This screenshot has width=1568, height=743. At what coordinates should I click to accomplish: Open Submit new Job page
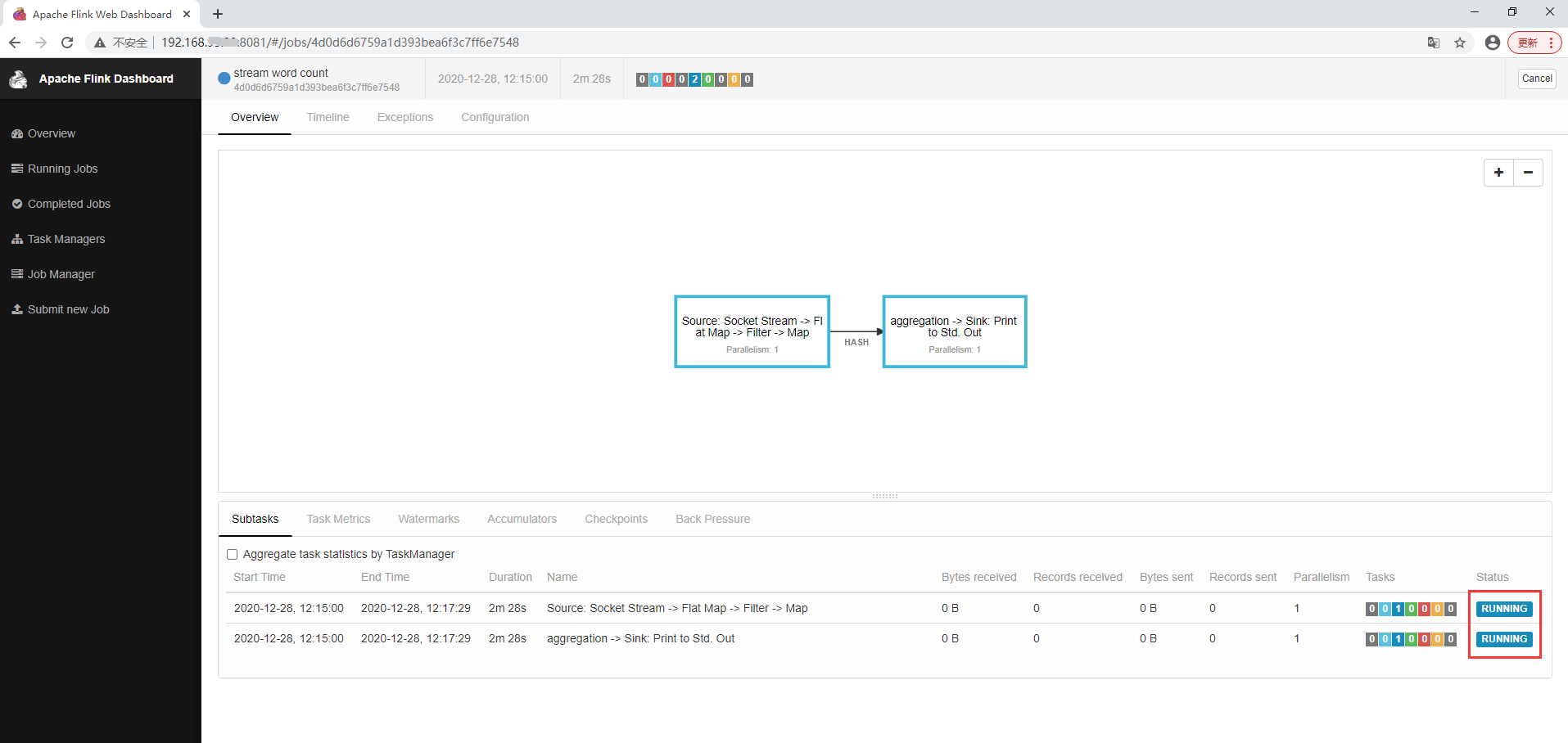tap(69, 309)
